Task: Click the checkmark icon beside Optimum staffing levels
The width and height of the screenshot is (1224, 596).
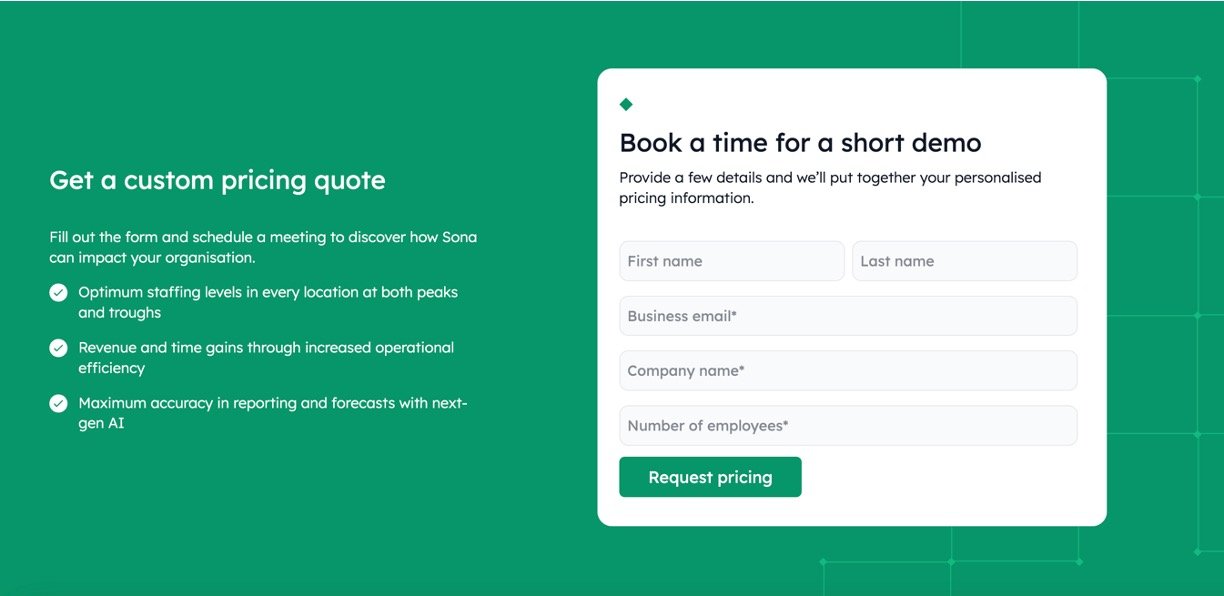Action: pyautogui.click(x=59, y=293)
